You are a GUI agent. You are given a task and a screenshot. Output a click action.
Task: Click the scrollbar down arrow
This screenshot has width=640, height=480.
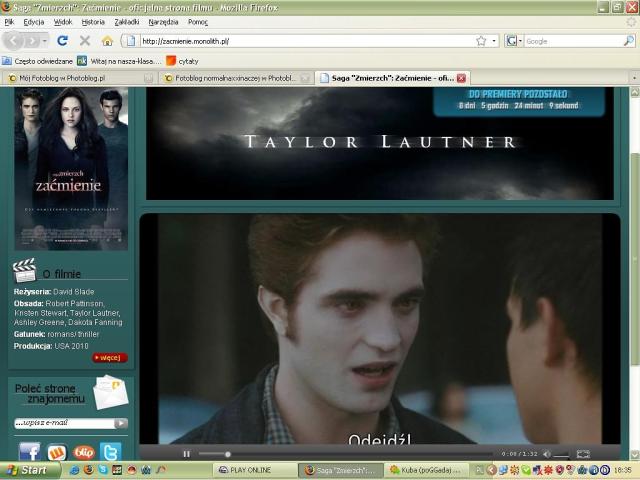click(635, 454)
